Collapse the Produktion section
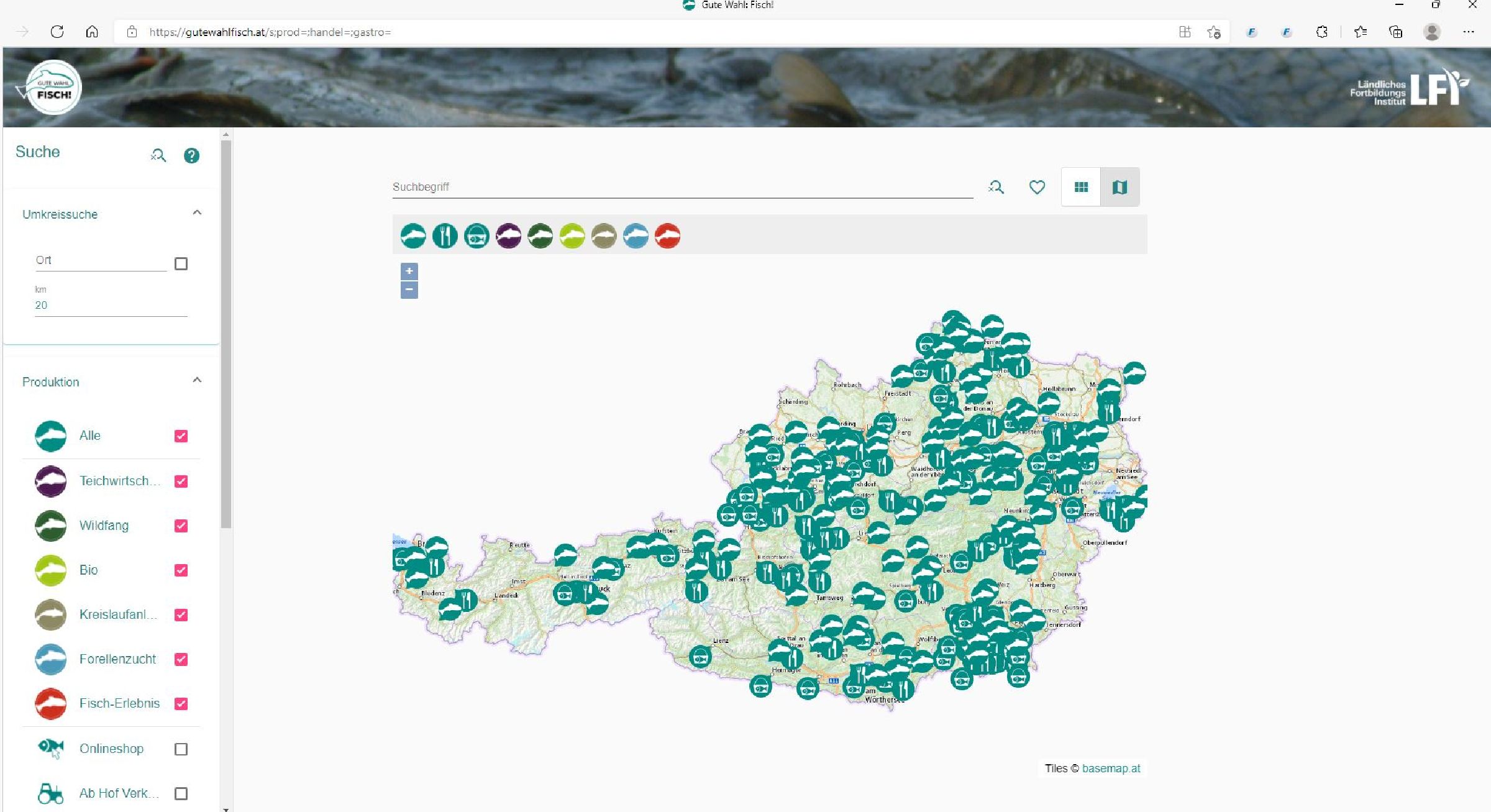This screenshot has width=1491, height=812. point(197,380)
